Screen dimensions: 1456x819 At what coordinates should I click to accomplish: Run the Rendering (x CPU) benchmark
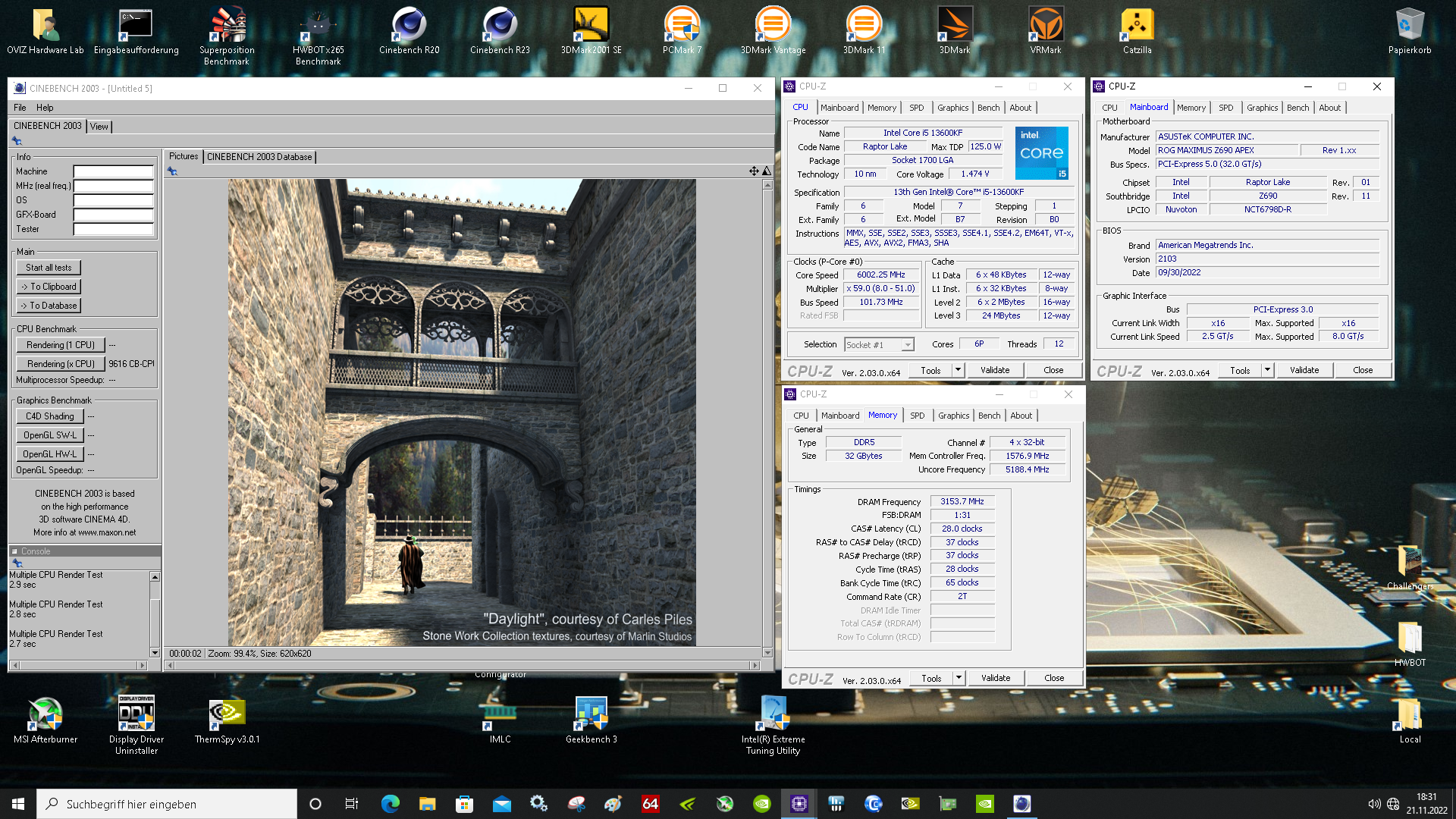[x=61, y=364]
